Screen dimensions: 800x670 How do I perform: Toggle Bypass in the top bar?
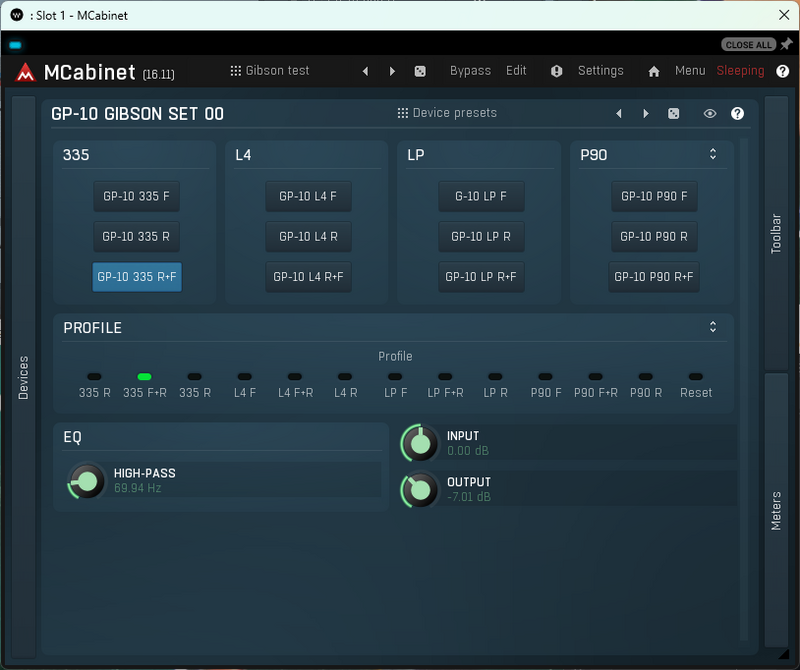coord(470,70)
